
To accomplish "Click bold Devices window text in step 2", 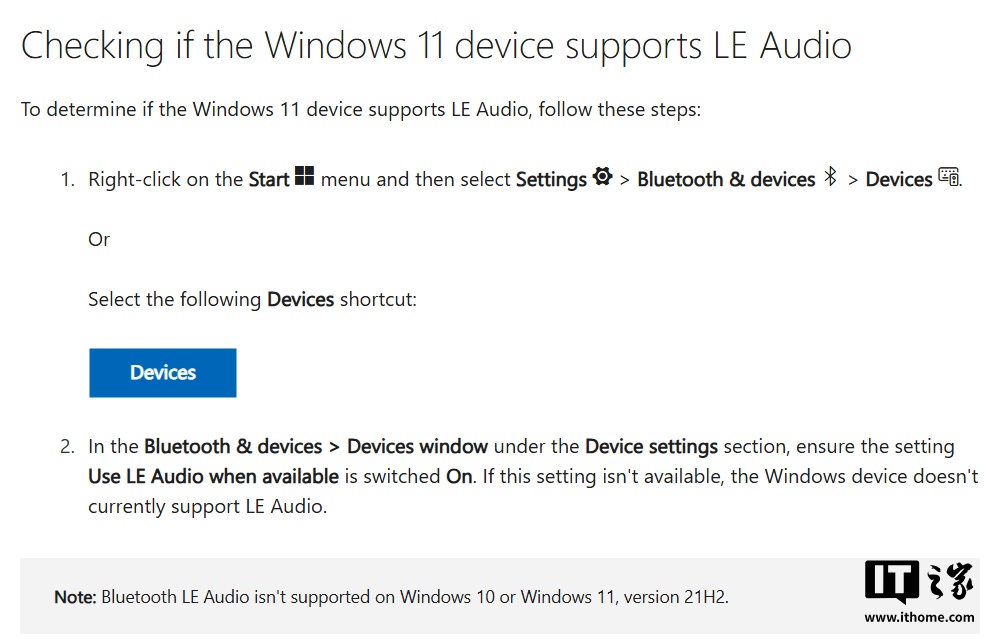I will pyautogui.click(x=417, y=447).
